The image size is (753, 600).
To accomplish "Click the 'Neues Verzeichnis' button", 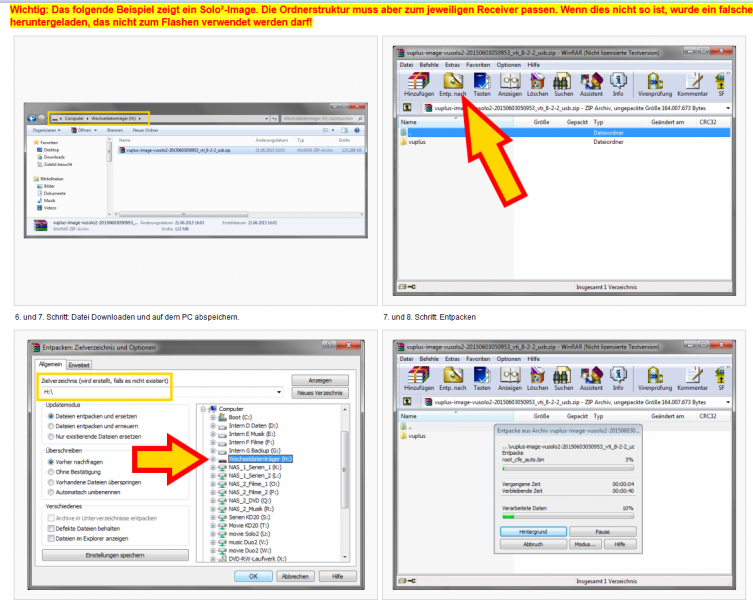I will click(320, 392).
